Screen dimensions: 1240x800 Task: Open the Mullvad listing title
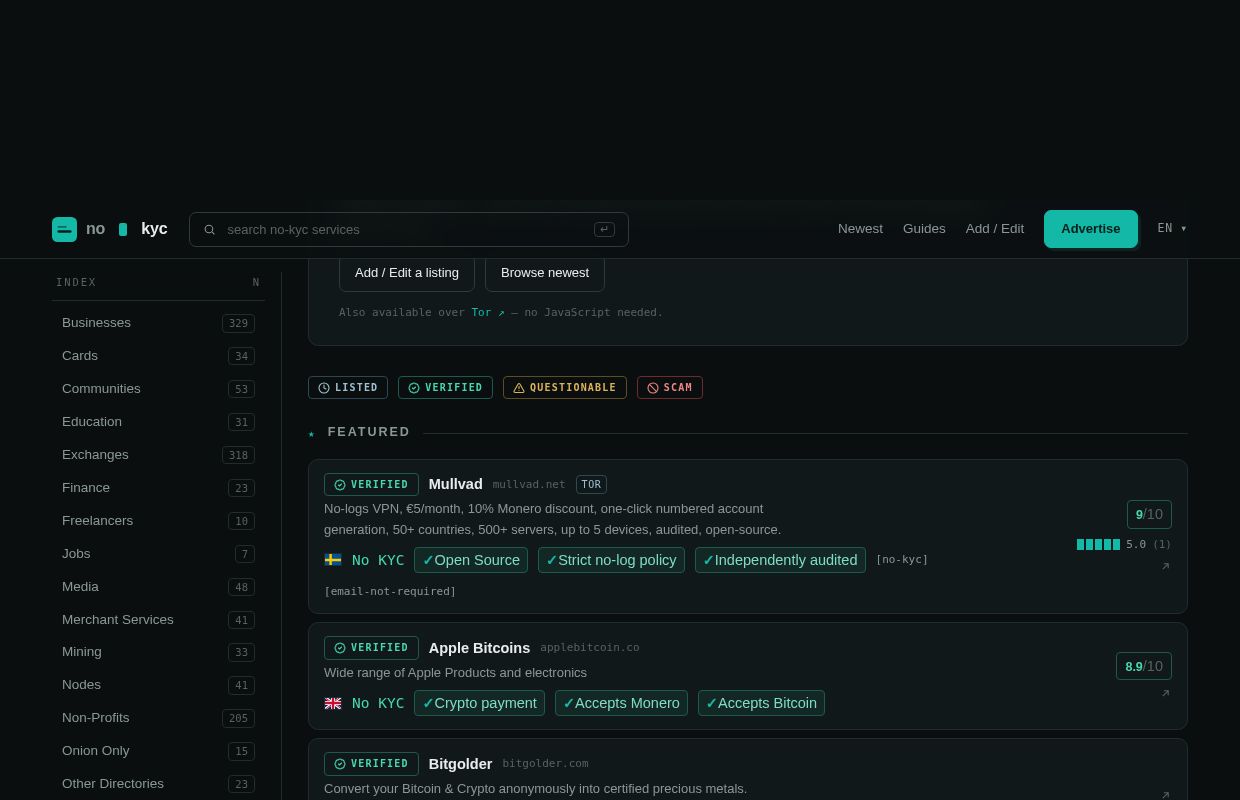click(455, 484)
